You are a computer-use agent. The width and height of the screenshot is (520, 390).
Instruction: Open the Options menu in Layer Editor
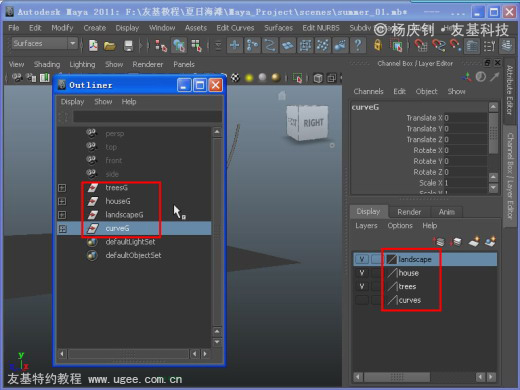(400, 226)
